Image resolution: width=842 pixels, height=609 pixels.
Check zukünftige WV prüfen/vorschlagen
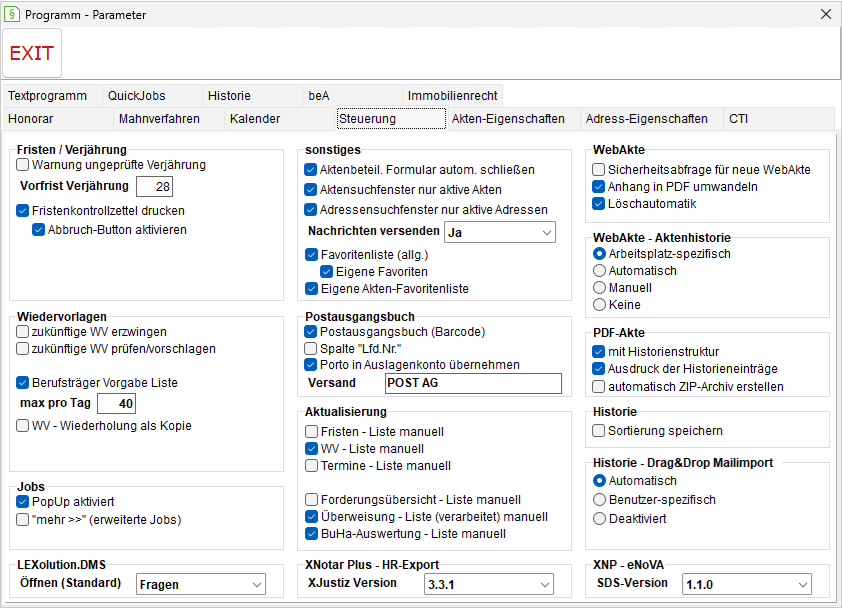pos(23,349)
